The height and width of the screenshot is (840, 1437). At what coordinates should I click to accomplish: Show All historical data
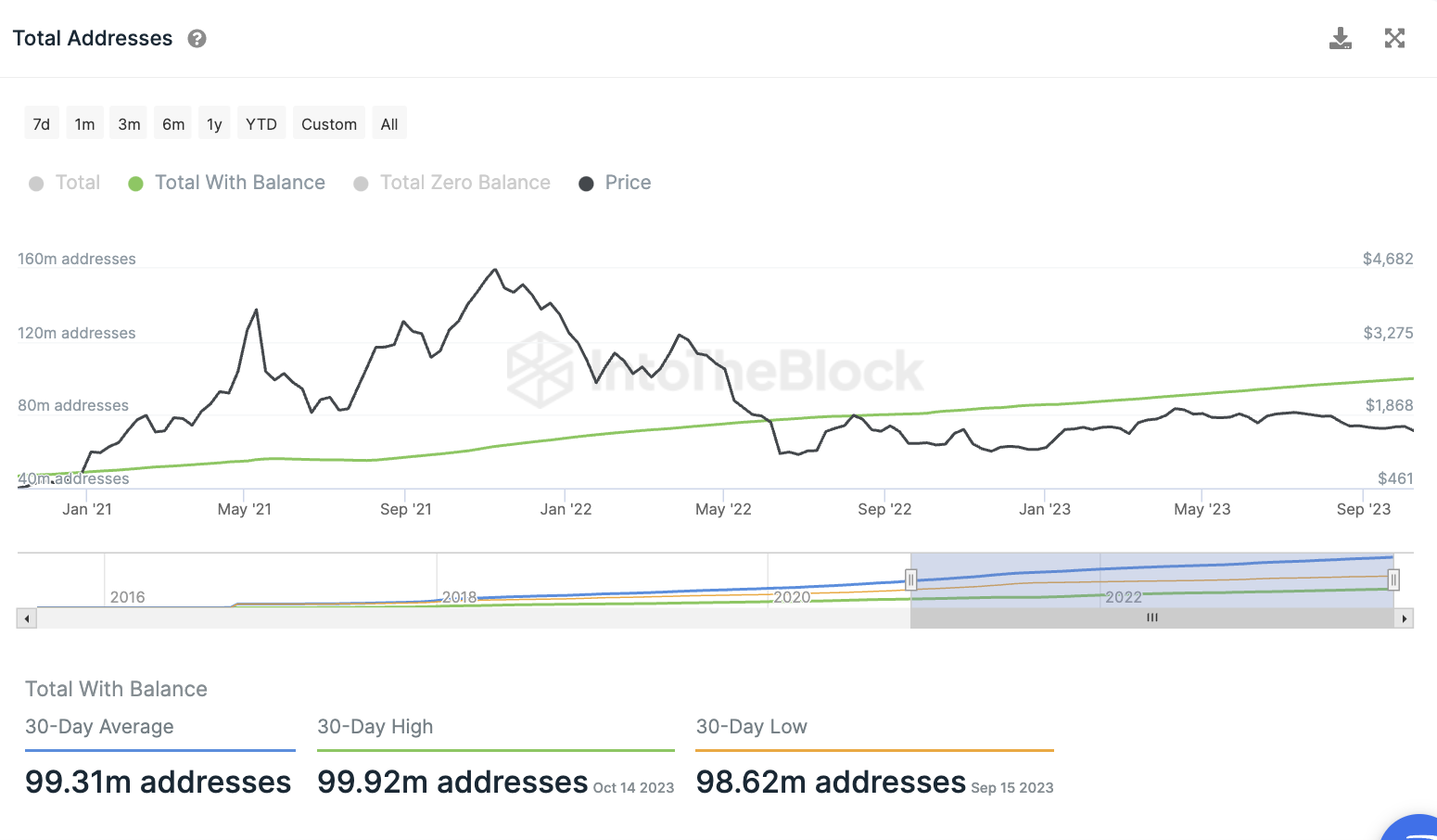[x=389, y=123]
